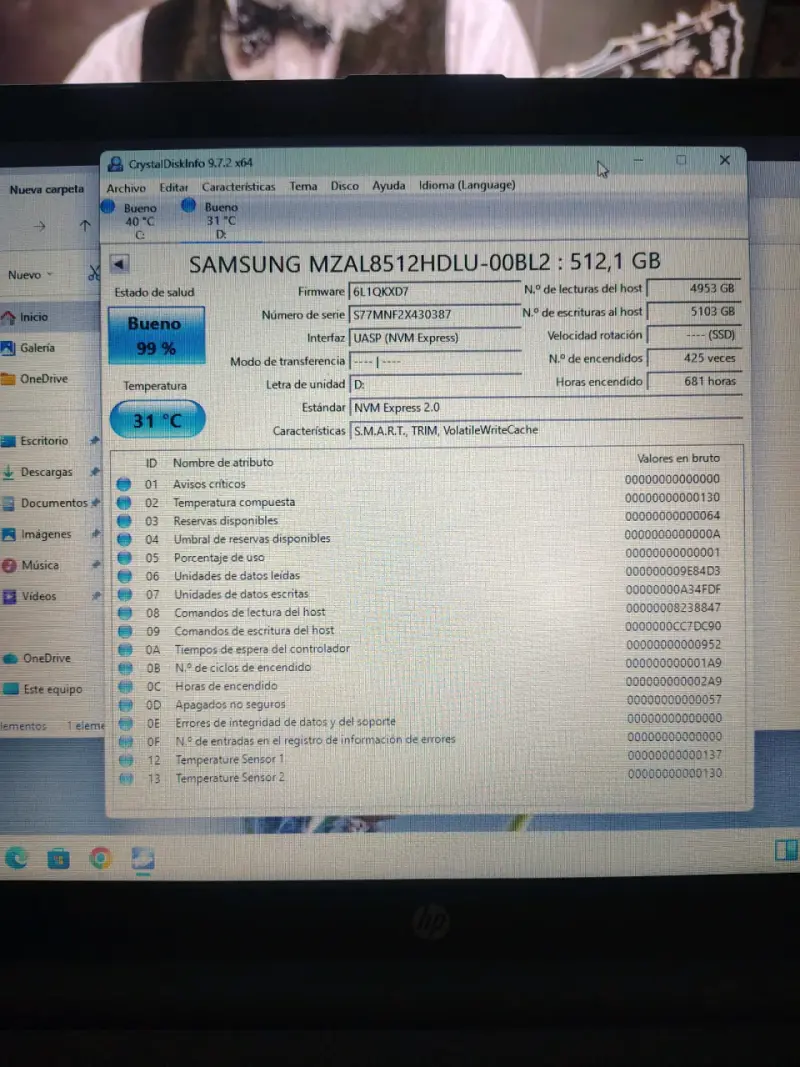800x1067 pixels.
Task: Click status icon of Horas de encendido row
Action: (x=126, y=687)
